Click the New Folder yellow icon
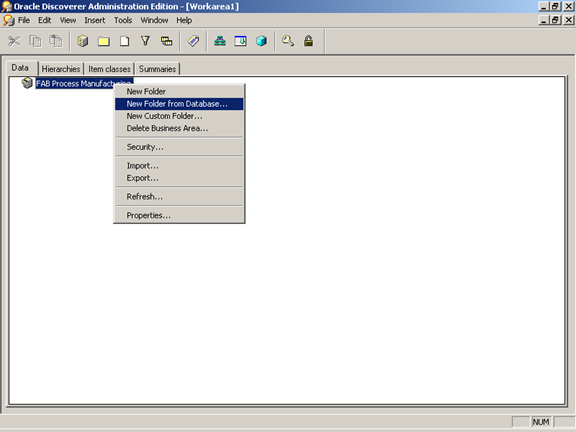The height and width of the screenshot is (432, 576). [104, 41]
